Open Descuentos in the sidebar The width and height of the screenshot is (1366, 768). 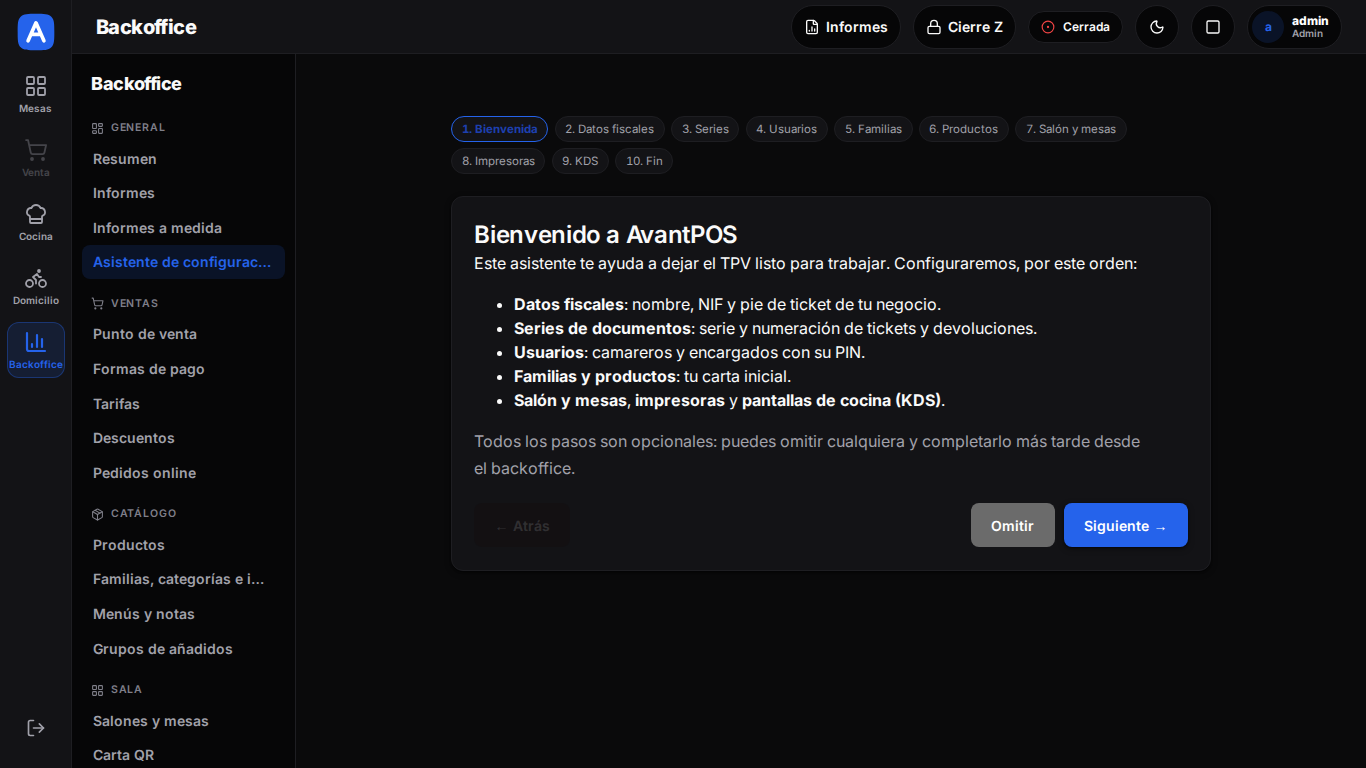pos(183,438)
